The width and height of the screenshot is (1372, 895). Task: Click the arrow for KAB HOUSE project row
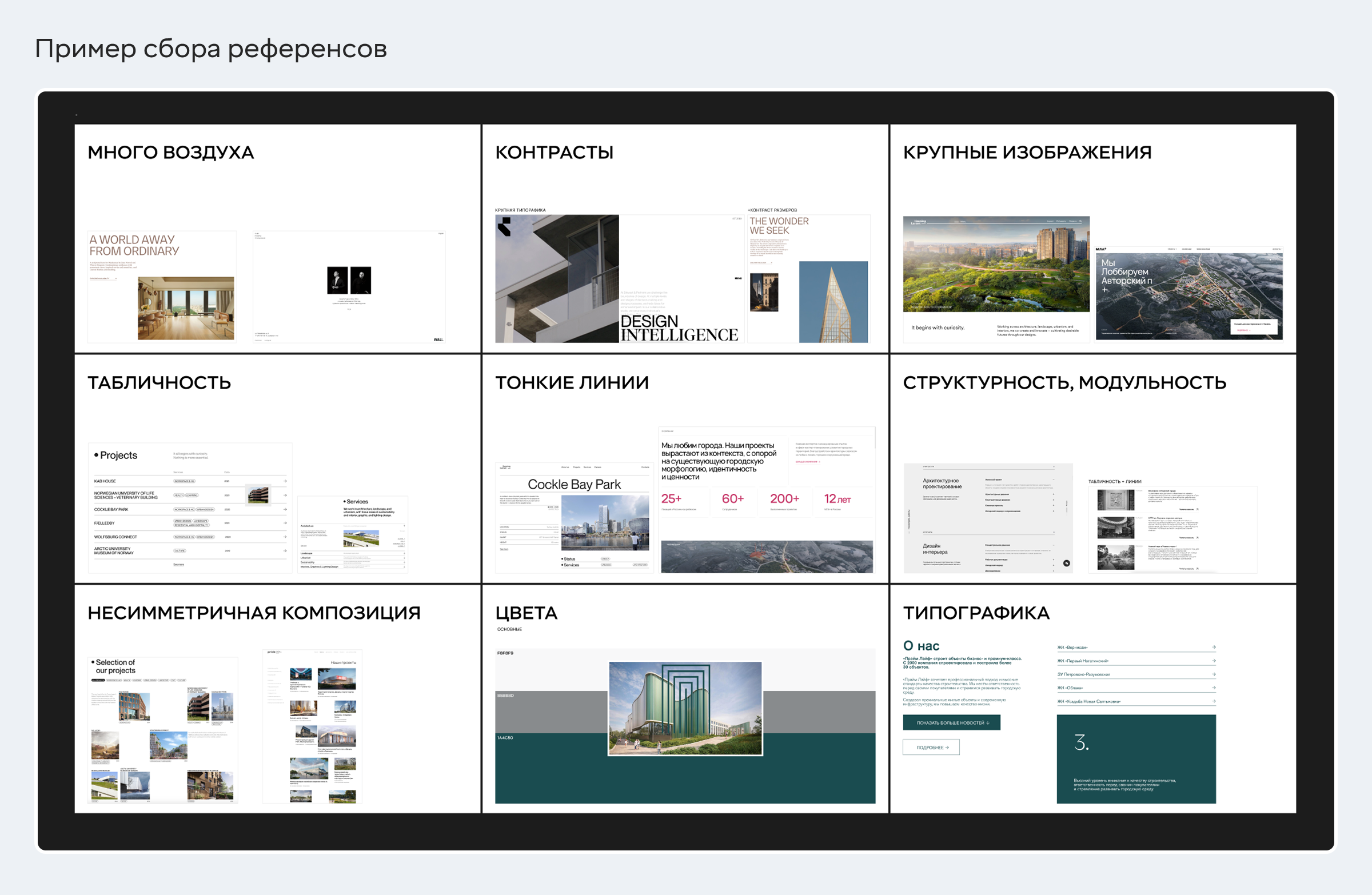tap(285, 481)
